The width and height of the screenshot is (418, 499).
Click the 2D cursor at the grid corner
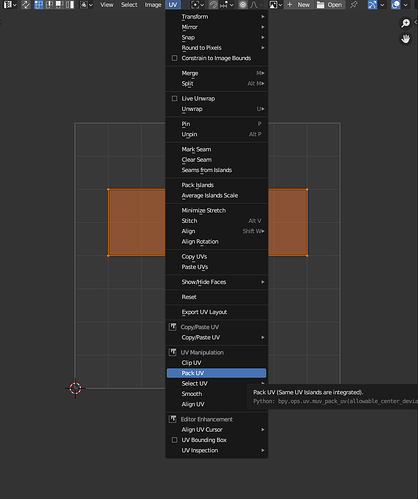click(75, 388)
